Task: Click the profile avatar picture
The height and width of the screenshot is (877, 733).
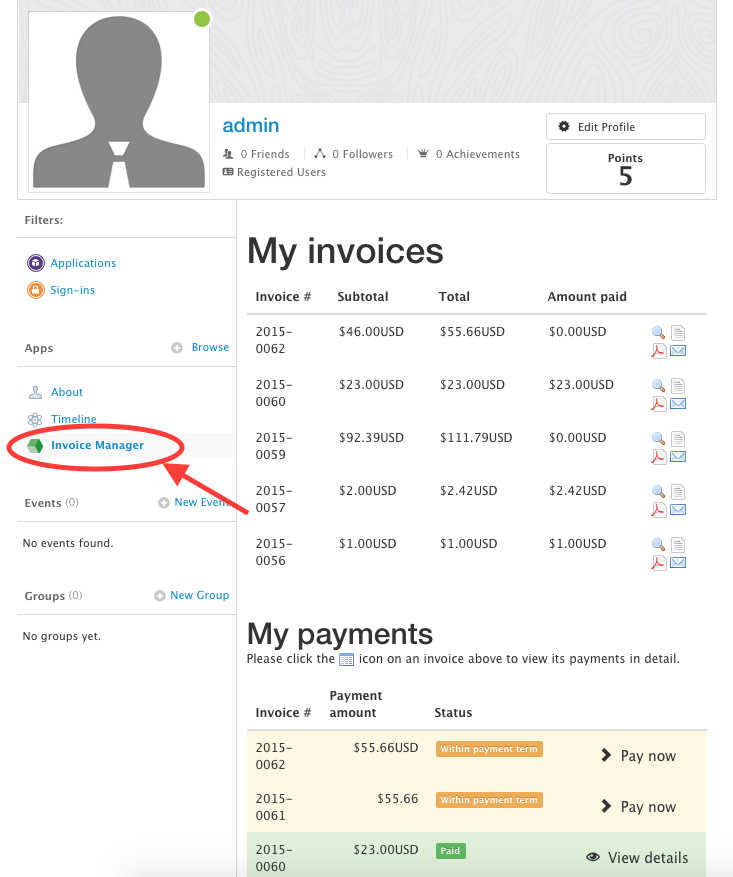Action: 119,102
